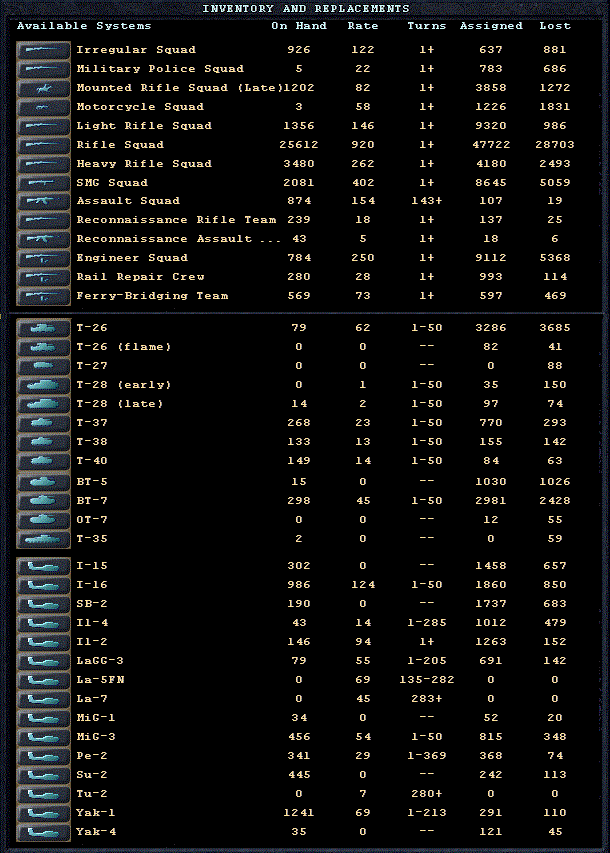610x853 pixels.
Task: Click the Military Police Squad icon
Action: 44,69
